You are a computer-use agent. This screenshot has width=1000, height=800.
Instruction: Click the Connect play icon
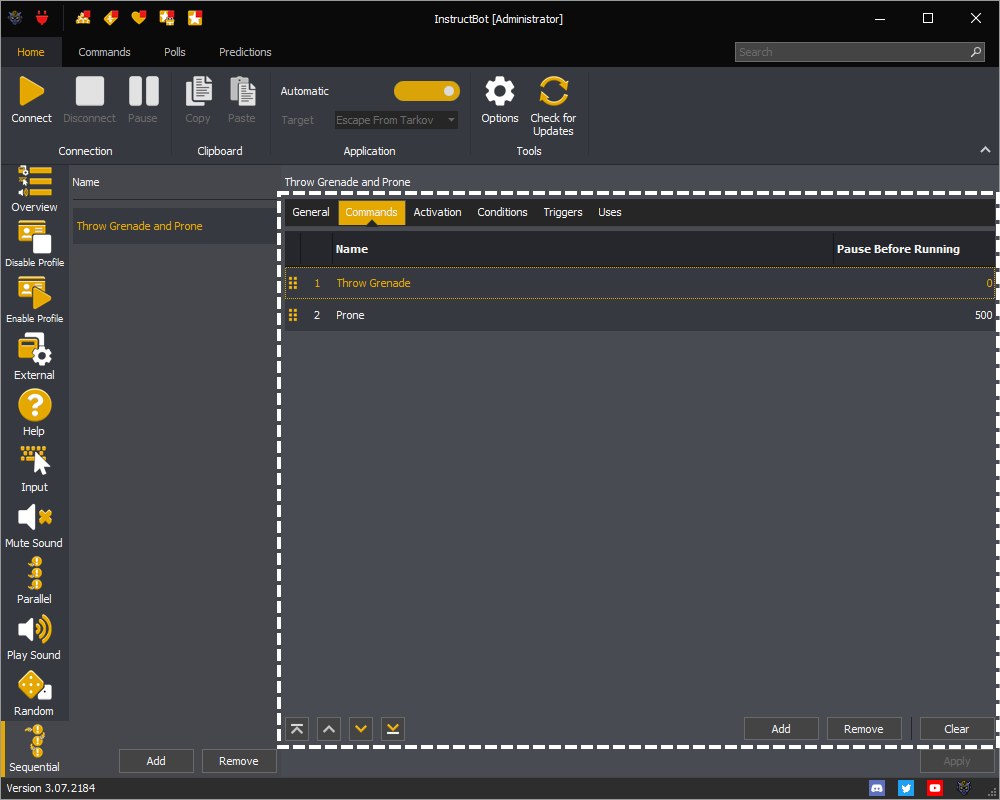pos(31,91)
